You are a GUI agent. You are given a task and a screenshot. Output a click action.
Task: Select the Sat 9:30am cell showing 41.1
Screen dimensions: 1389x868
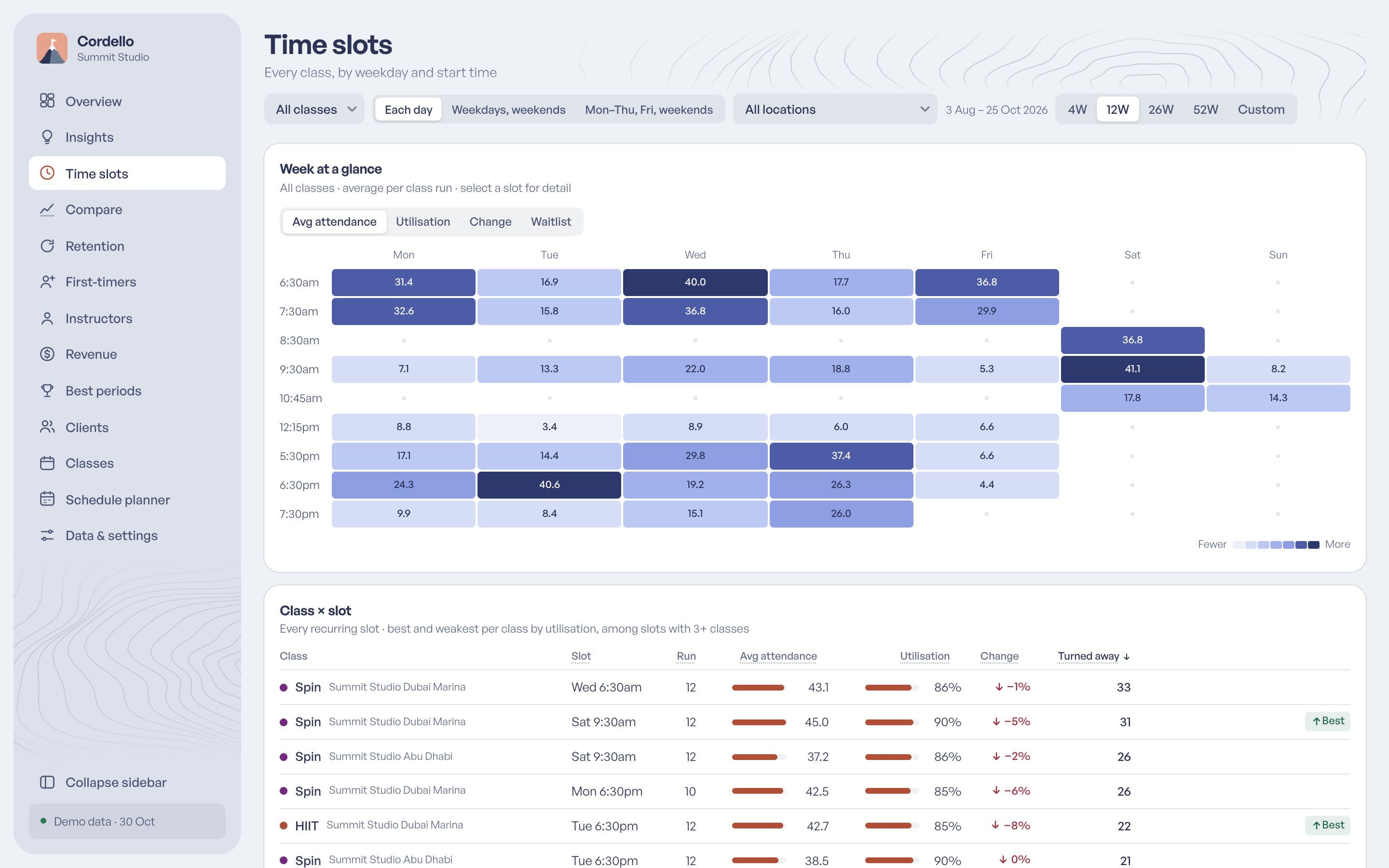pyautogui.click(x=1132, y=369)
